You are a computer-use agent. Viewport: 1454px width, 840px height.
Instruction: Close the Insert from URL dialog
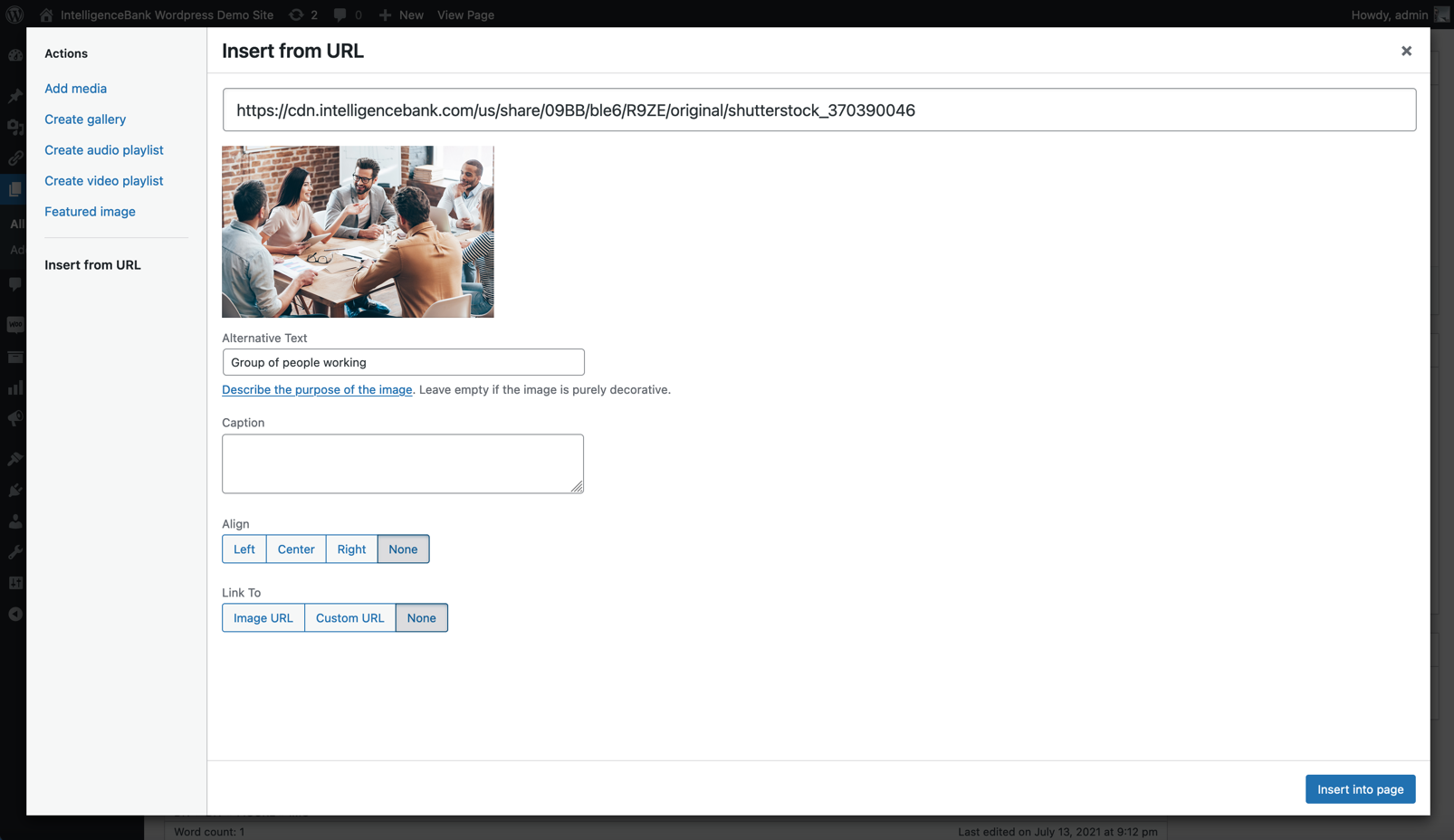click(1406, 51)
